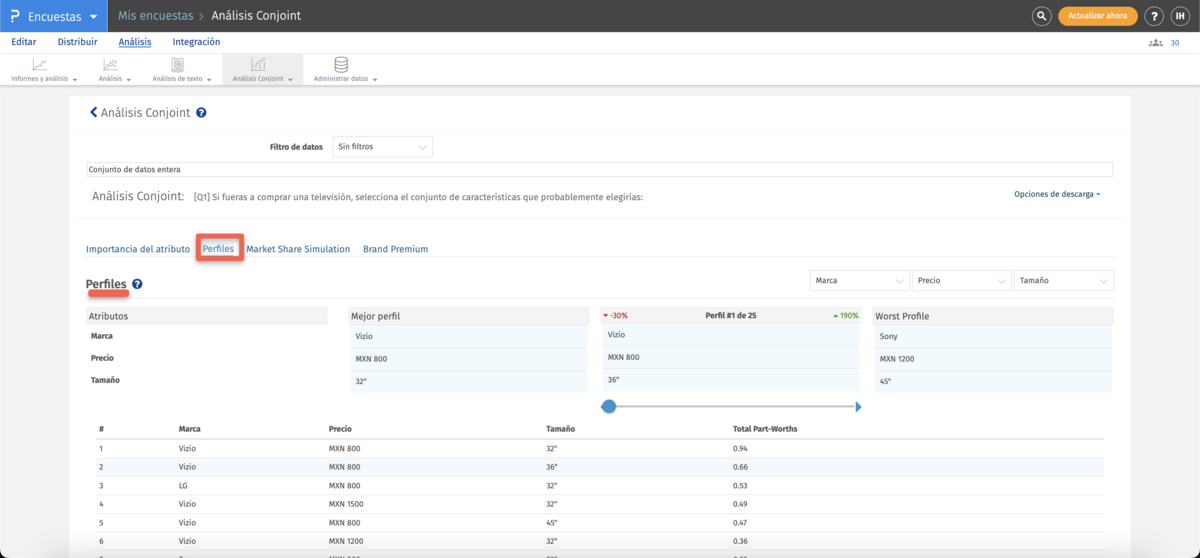Click the respondents count people icon
Image resolution: width=1200 pixels, height=558 pixels.
point(1156,43)
